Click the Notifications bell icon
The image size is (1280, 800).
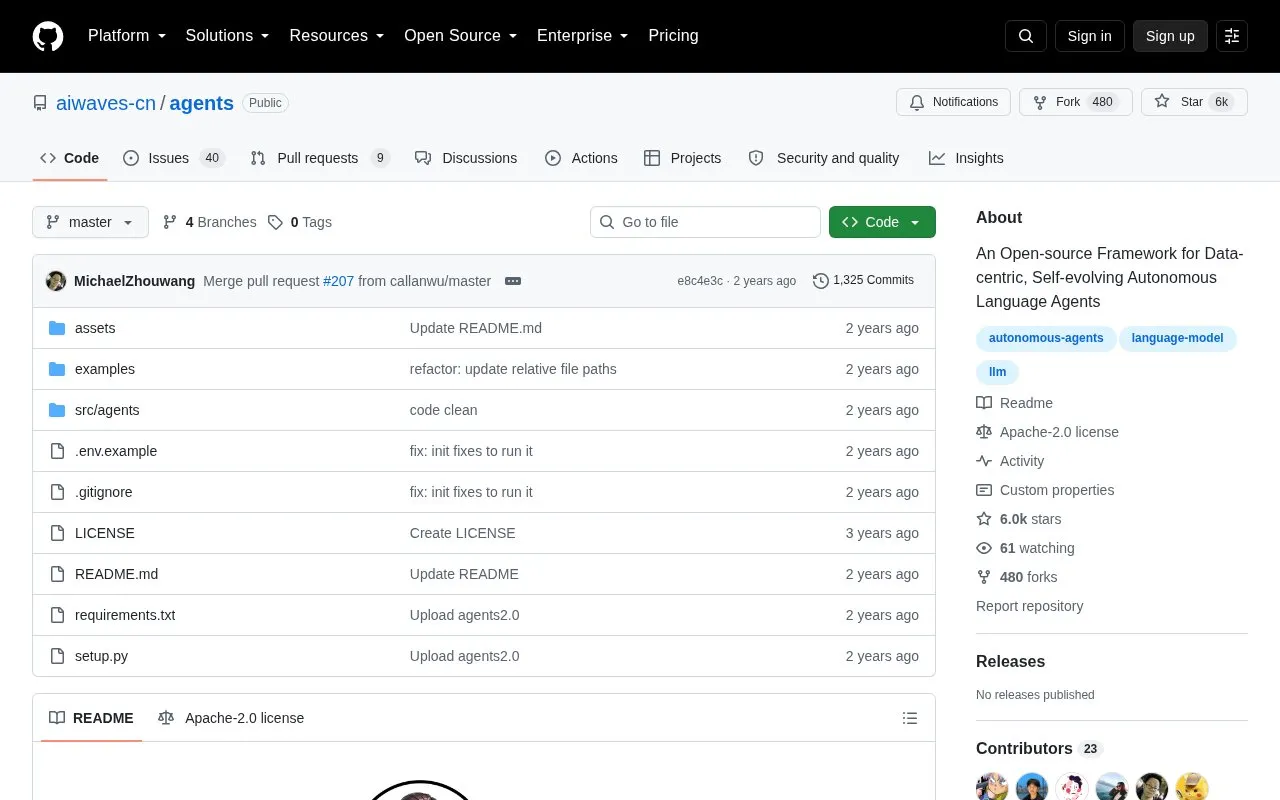(x=917, y=102)
